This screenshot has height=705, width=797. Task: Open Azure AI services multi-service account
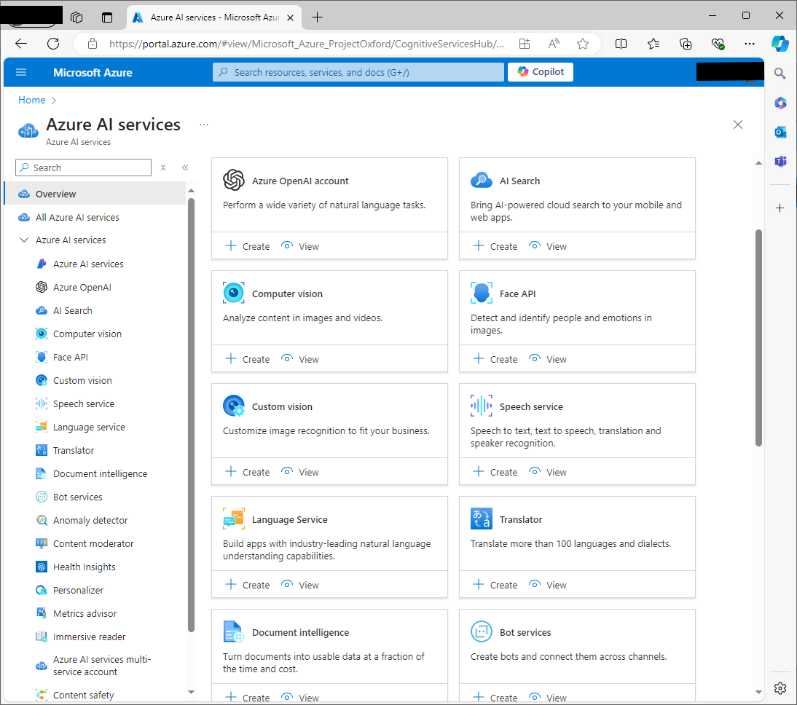click(x=102, y=665)
